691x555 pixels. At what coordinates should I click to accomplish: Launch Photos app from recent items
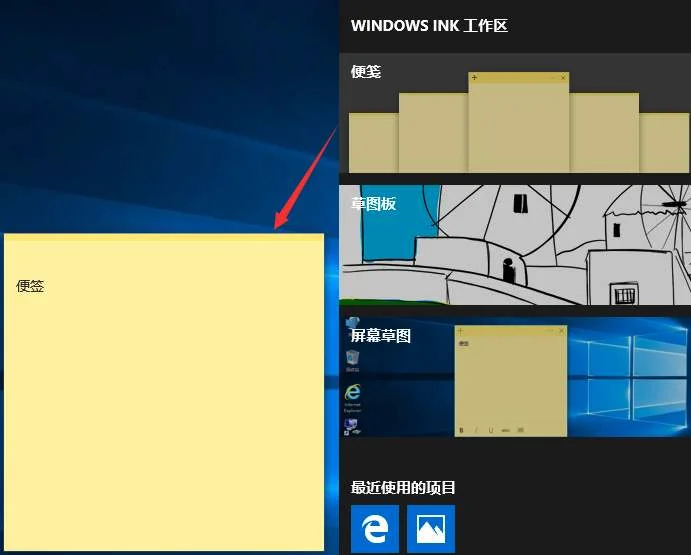[x=431, y=529]
